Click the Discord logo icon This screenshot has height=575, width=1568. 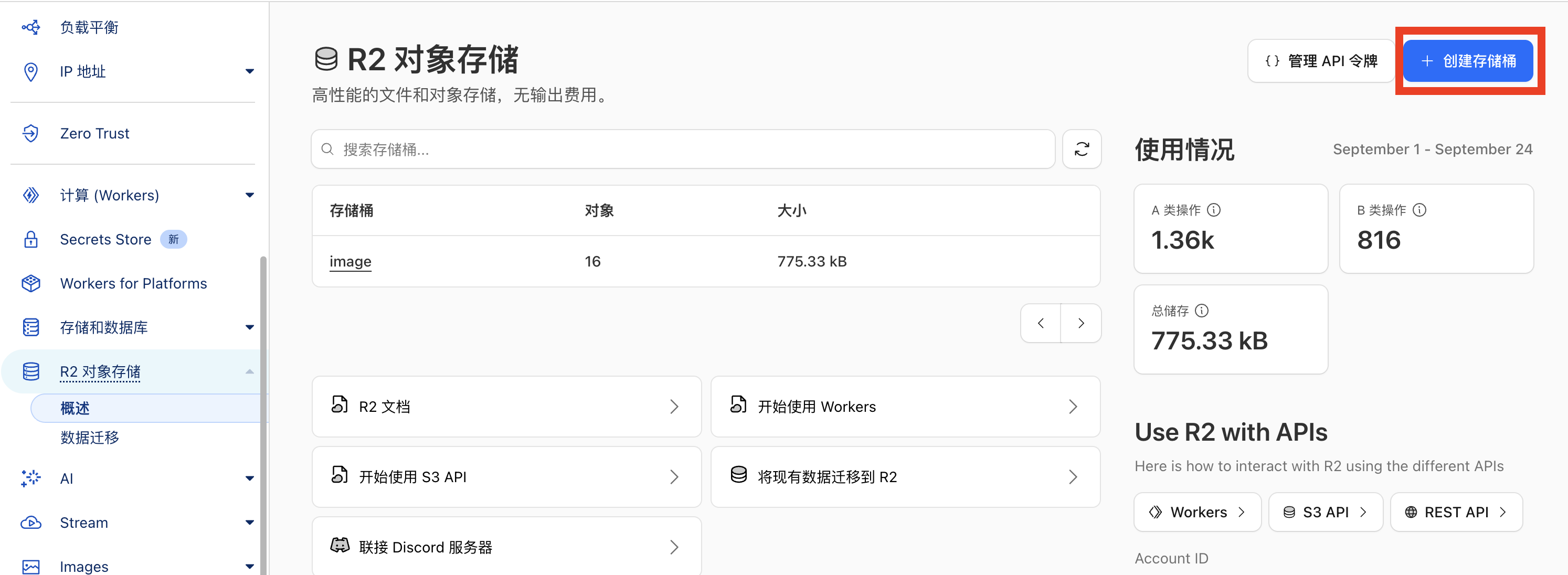pos(340,545)
